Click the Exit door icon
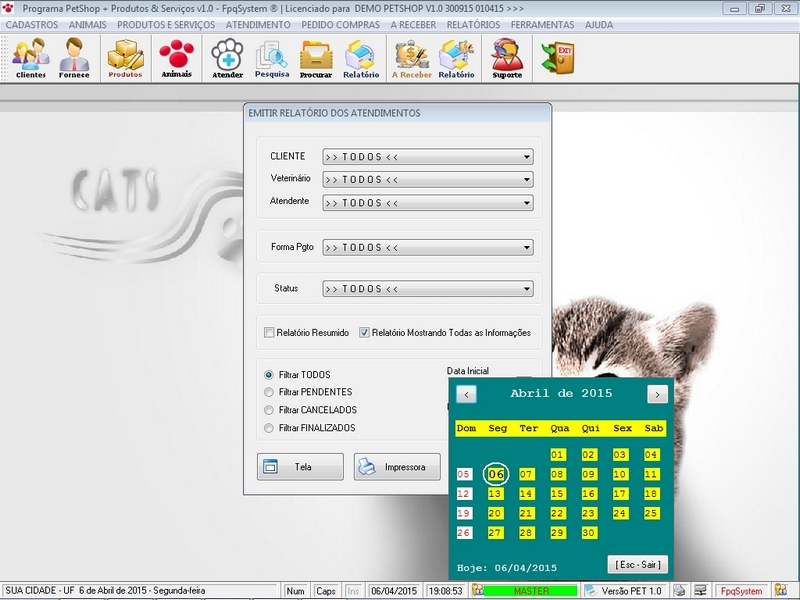The image size is (800, 600). pyautogui.click(x=558, y=58)
